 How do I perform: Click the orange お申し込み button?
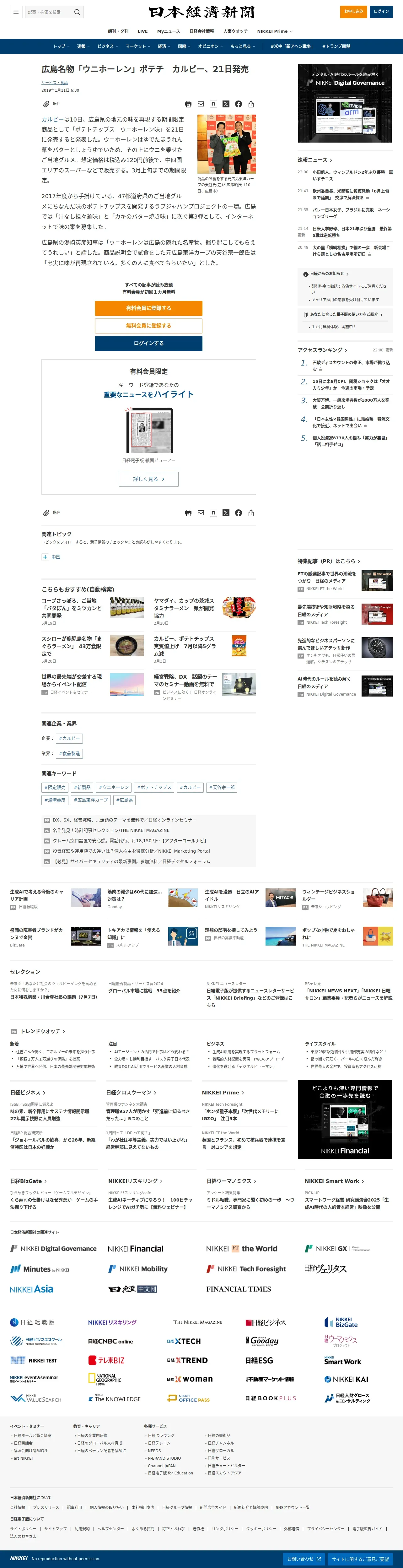[353, 12]
